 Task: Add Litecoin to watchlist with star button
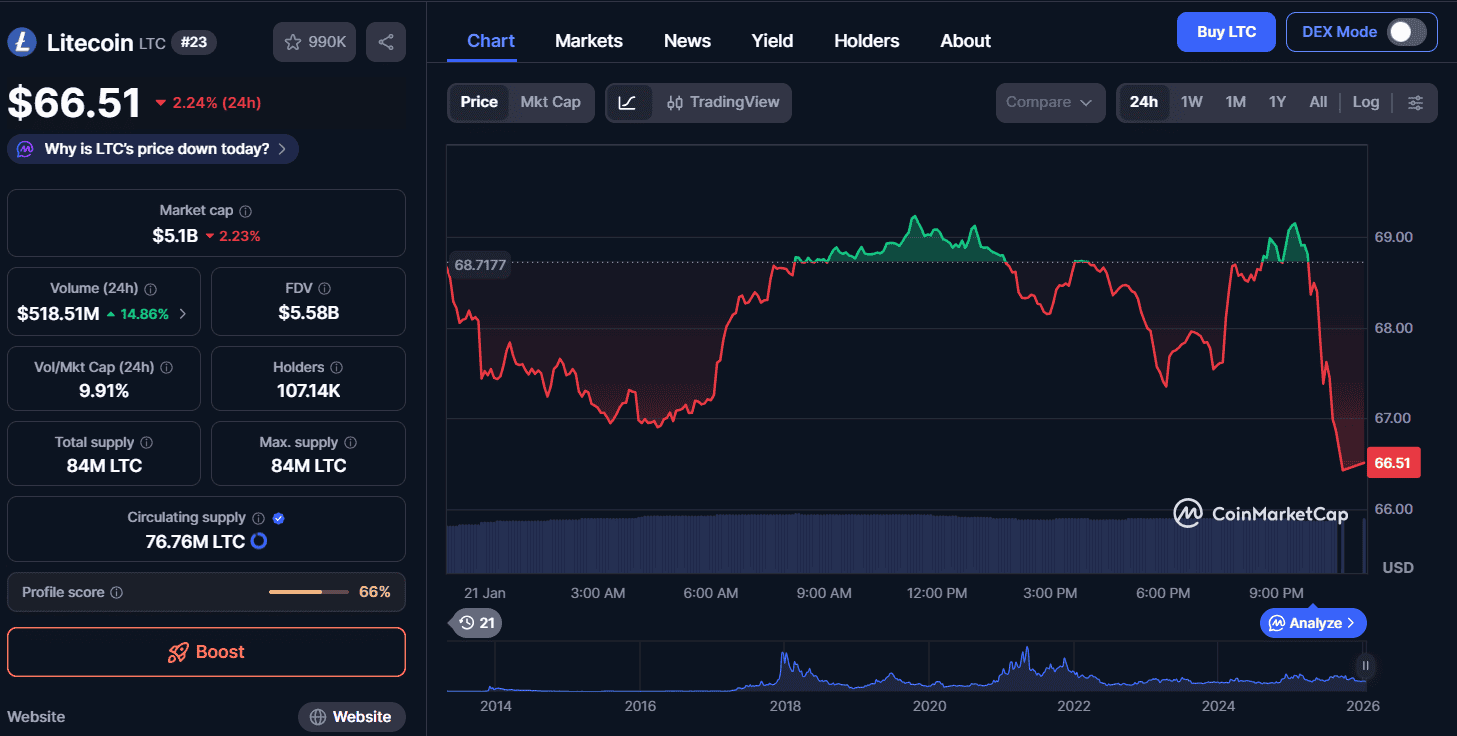pyautogui.click(x=314, y=42)
